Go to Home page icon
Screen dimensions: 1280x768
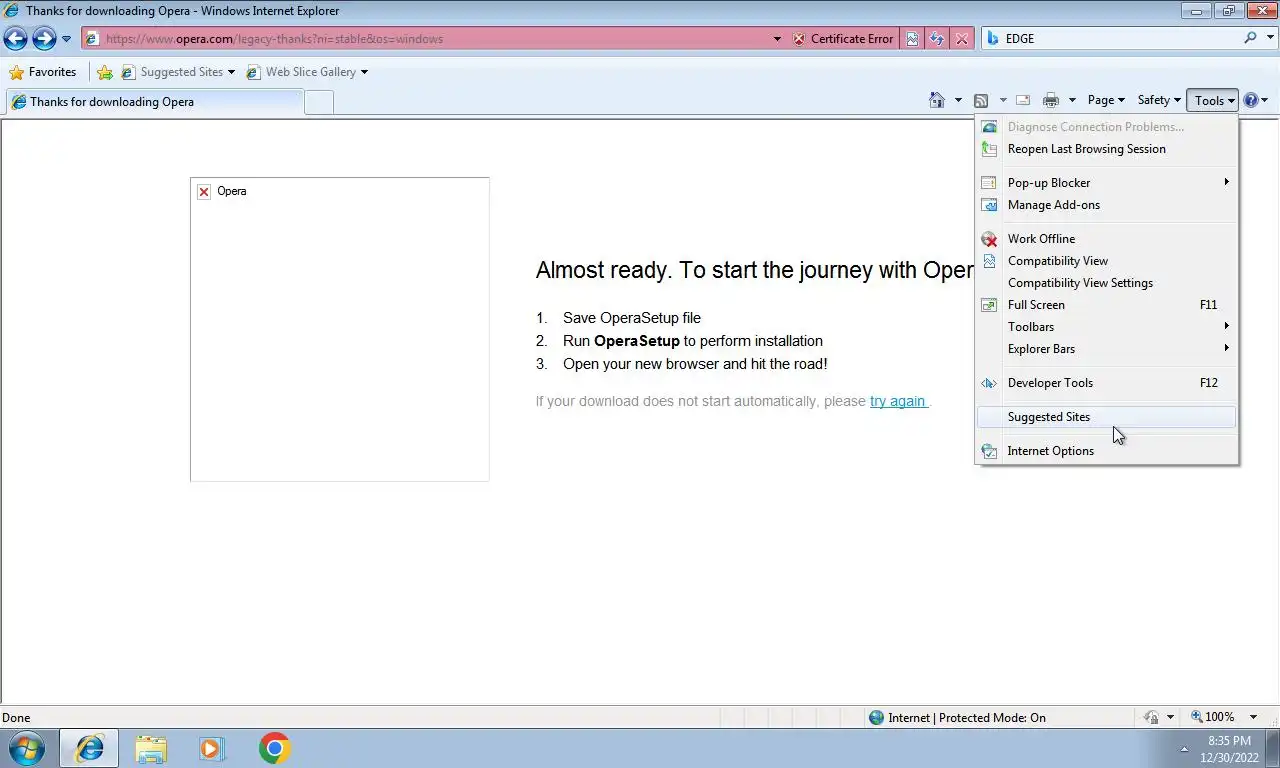click(x=937, y=100)
